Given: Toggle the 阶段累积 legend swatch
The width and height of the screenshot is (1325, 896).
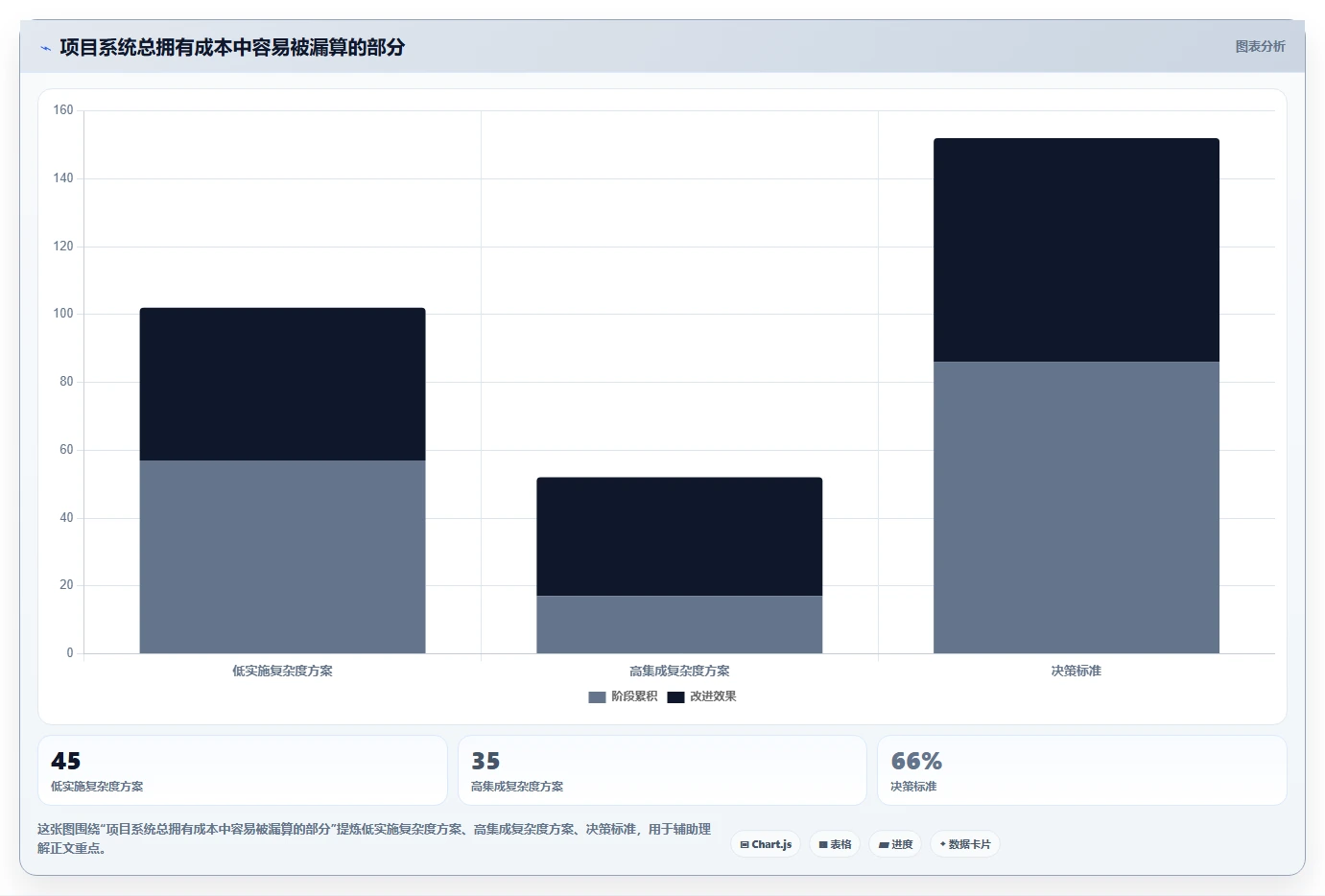Looking at the screenshot, I should click(597, 697).
